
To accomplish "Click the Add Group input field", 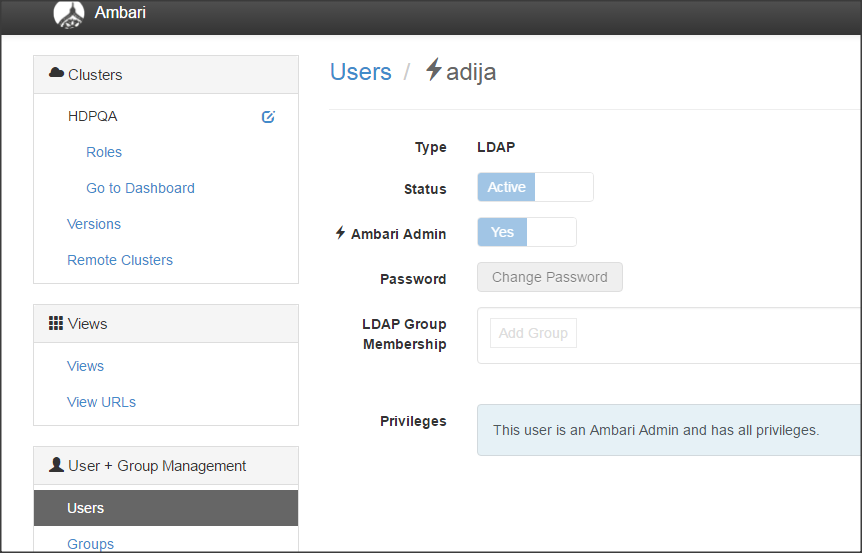I will [533, 333].
